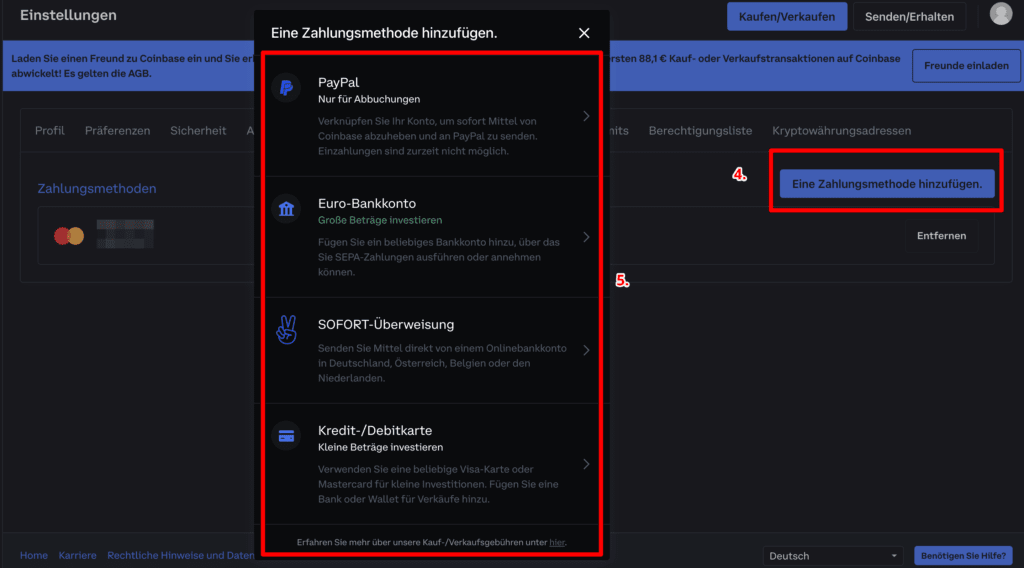The width and height of the screenshot is (1024, 568).
Task: Click the Einstellungen page title
Action: (68, 15)
